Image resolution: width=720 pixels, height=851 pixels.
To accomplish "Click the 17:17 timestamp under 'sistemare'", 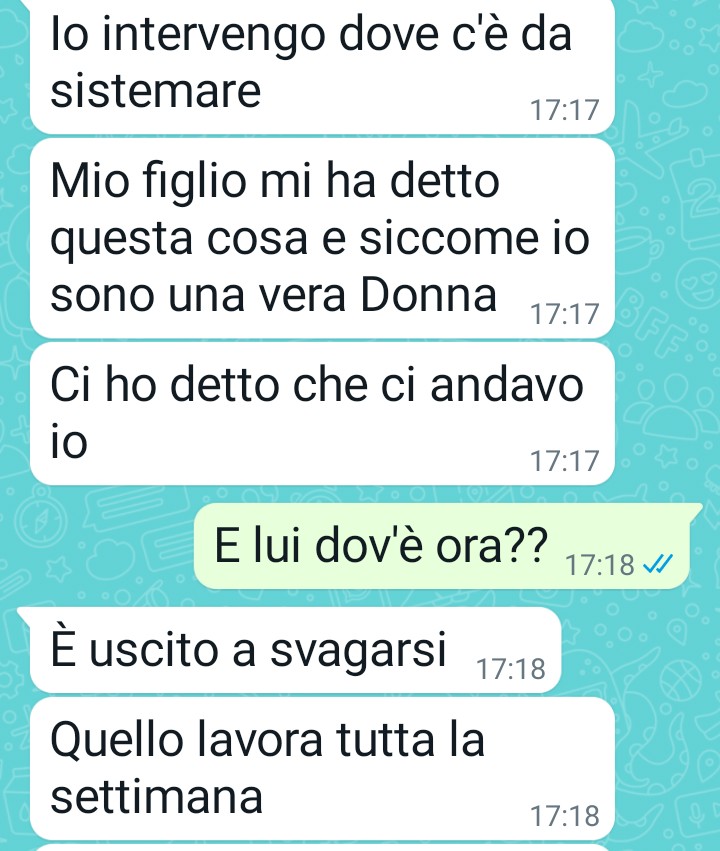I will pos(564,110).
